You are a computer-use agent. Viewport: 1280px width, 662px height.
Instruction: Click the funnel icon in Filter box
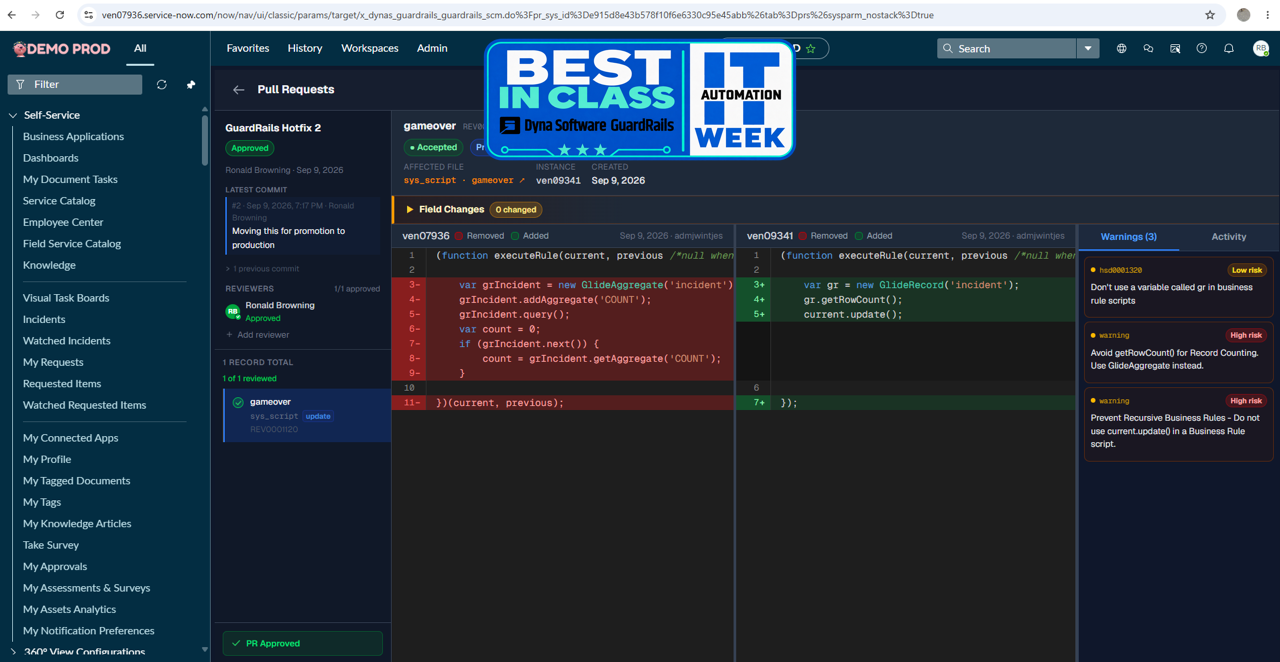[x=20, y=85]
